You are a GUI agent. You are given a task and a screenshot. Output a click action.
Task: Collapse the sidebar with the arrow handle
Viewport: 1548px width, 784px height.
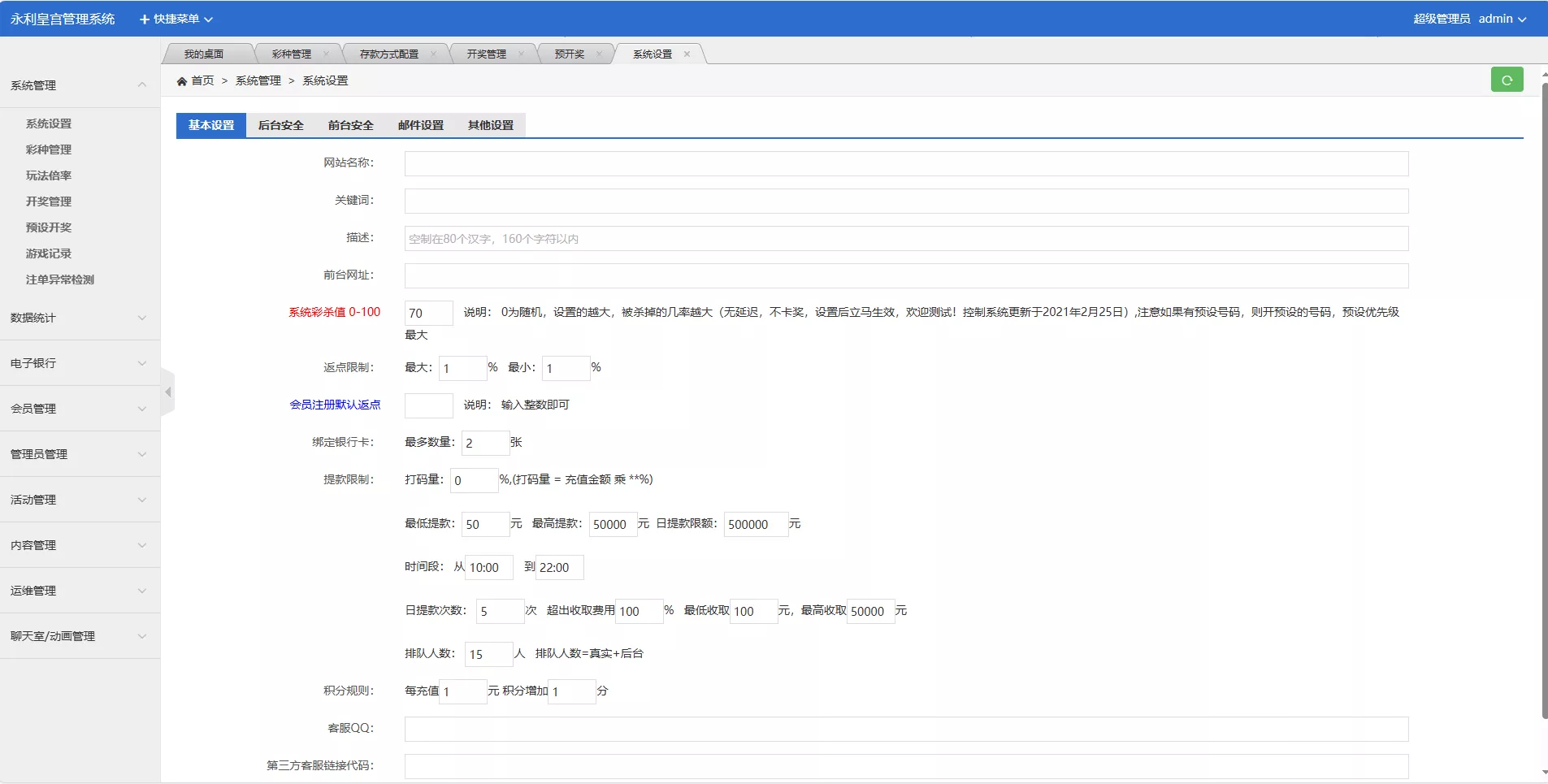pos(168,392)
